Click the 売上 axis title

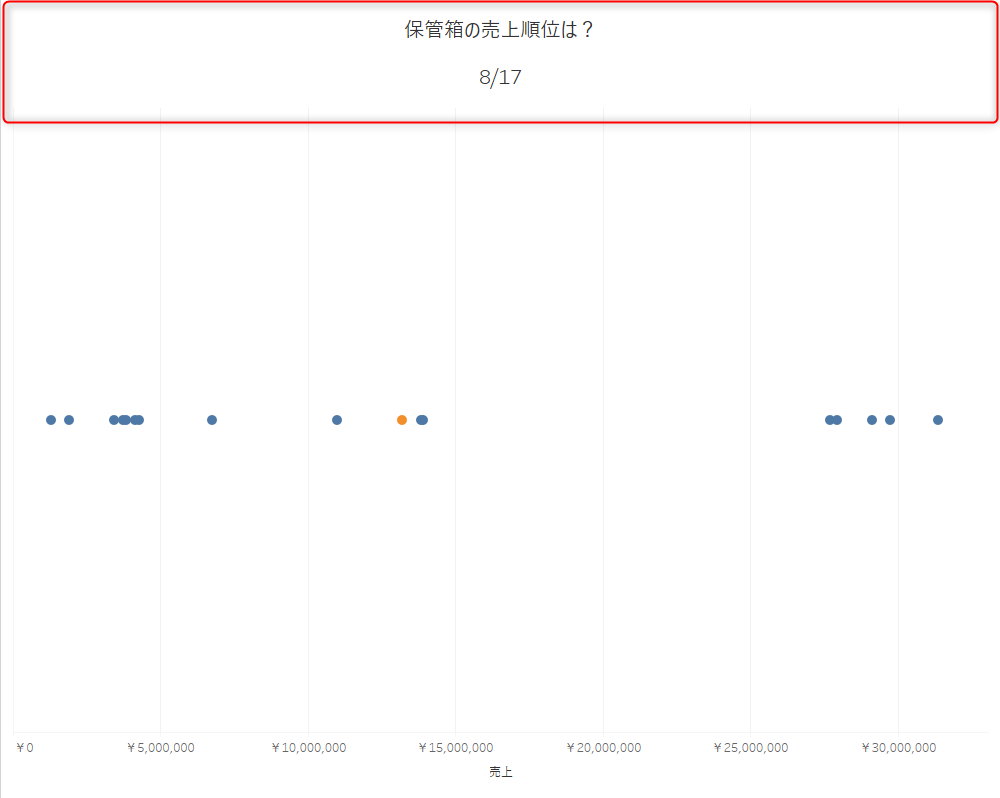500,772
